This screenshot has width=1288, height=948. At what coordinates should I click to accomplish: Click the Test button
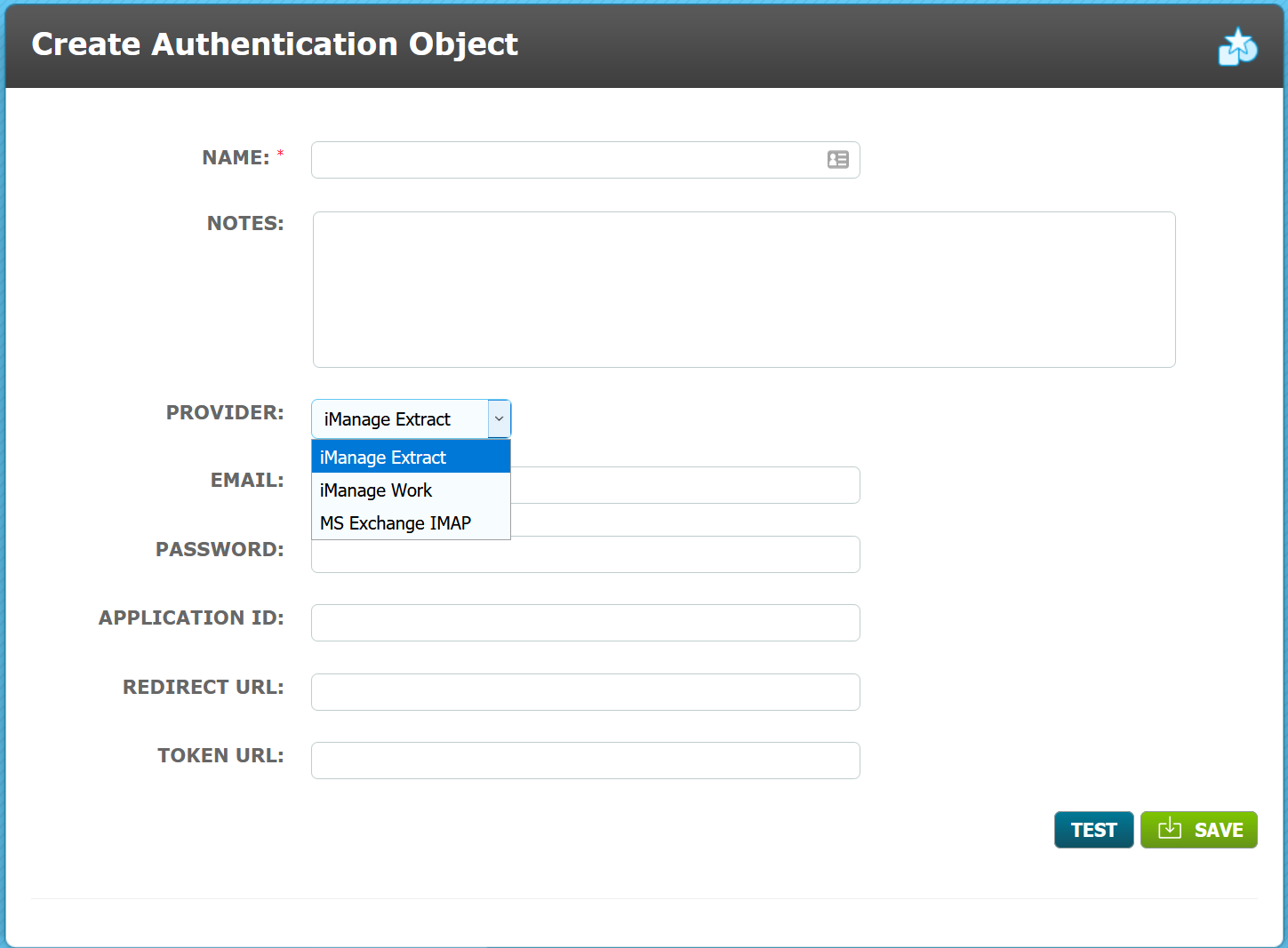[1093, 830]
